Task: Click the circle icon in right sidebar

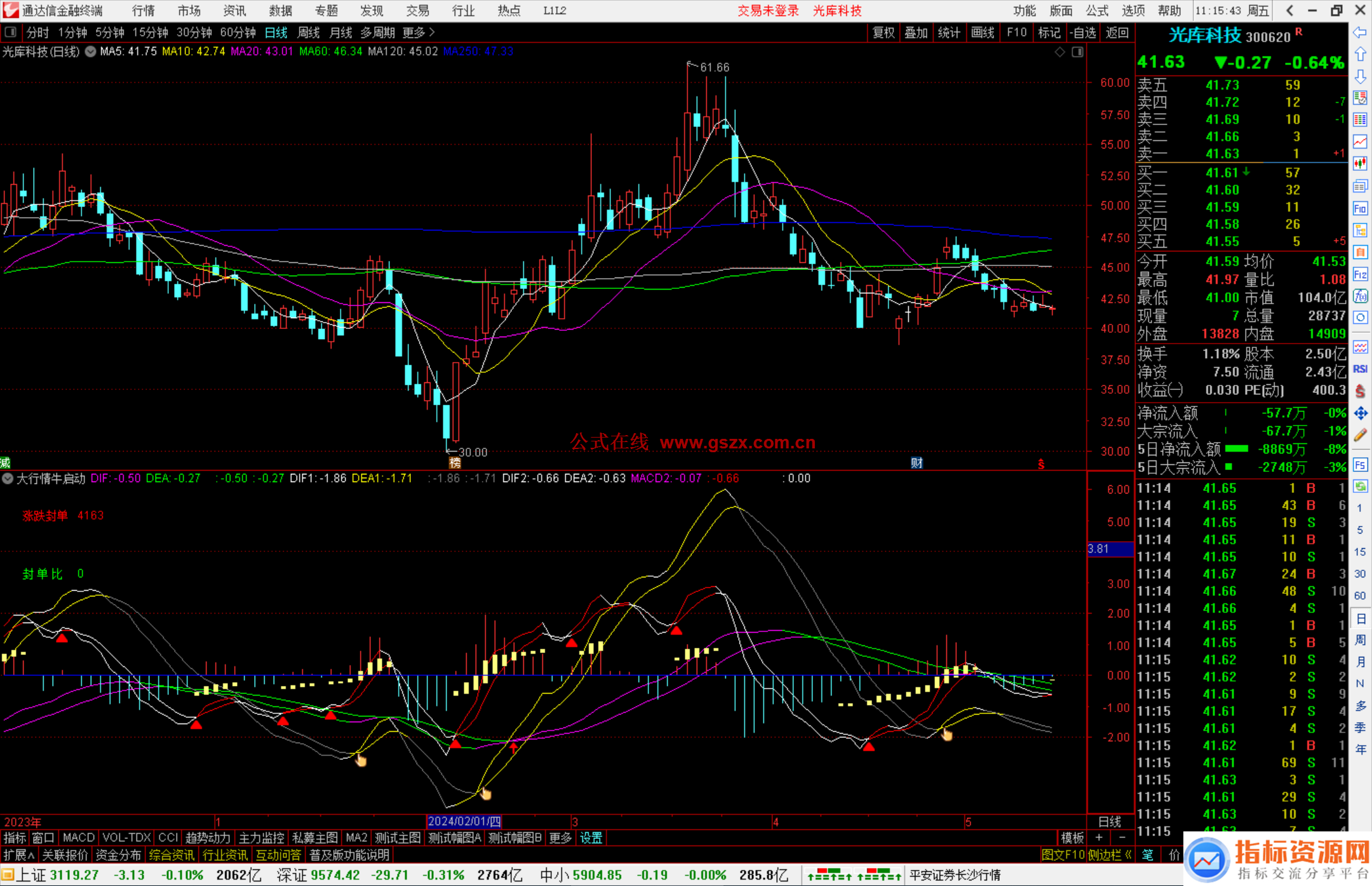Action: [x=1360, y=318]
